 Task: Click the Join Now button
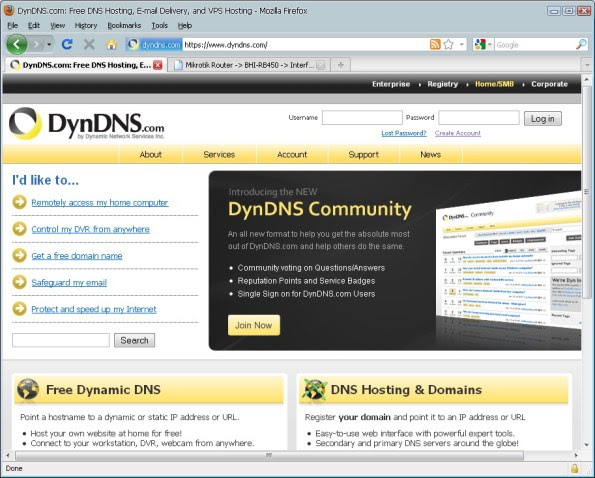(254, 325)
